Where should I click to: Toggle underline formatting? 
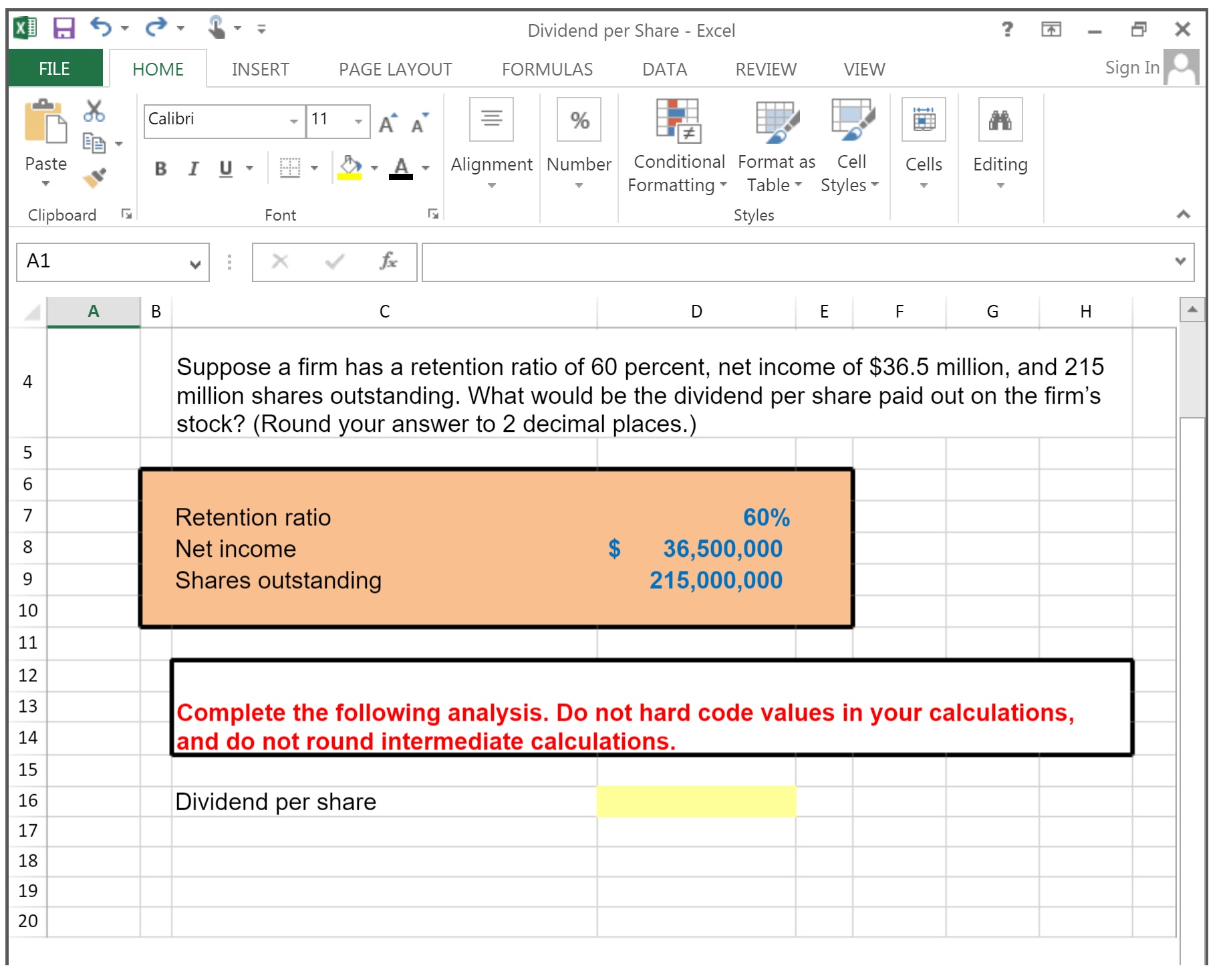point(225,170)
